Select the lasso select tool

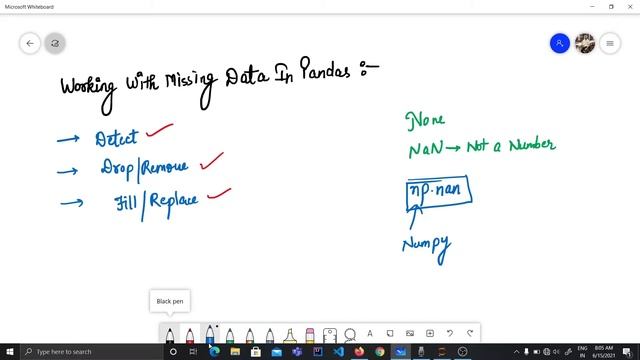pos(350,334)
